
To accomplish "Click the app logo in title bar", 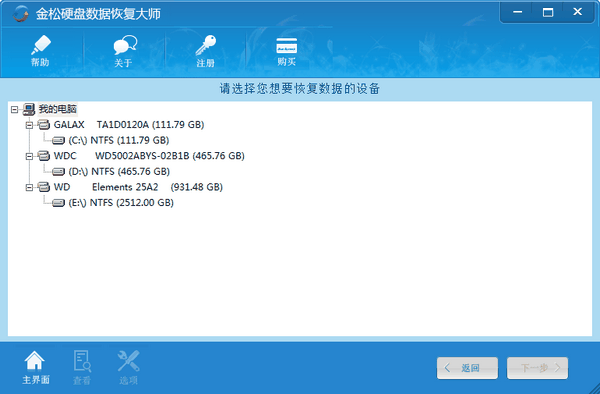I will click(x=21, y=14).
